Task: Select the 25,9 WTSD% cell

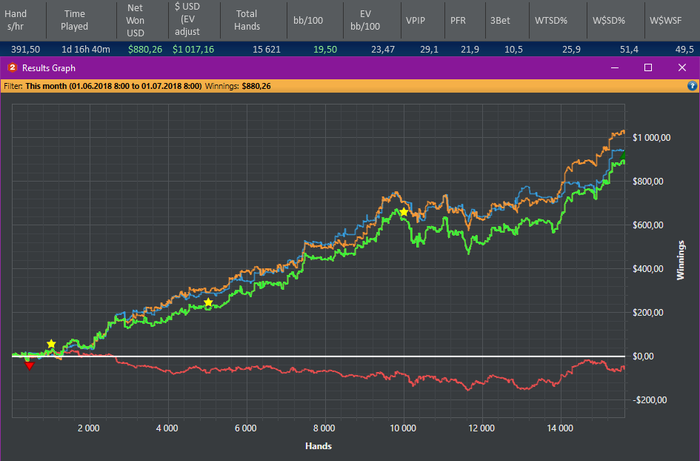Action: 571,49
